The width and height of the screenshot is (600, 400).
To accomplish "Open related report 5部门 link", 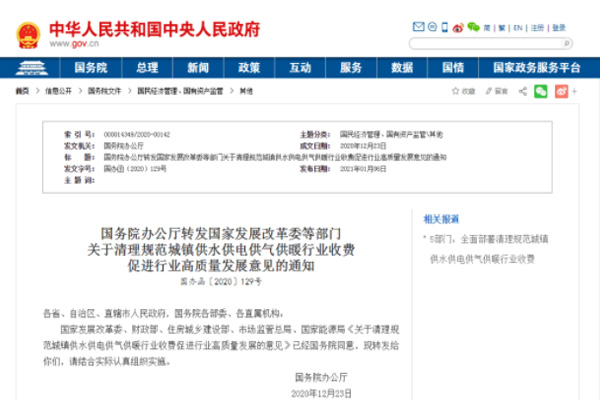I will (489, 249).
